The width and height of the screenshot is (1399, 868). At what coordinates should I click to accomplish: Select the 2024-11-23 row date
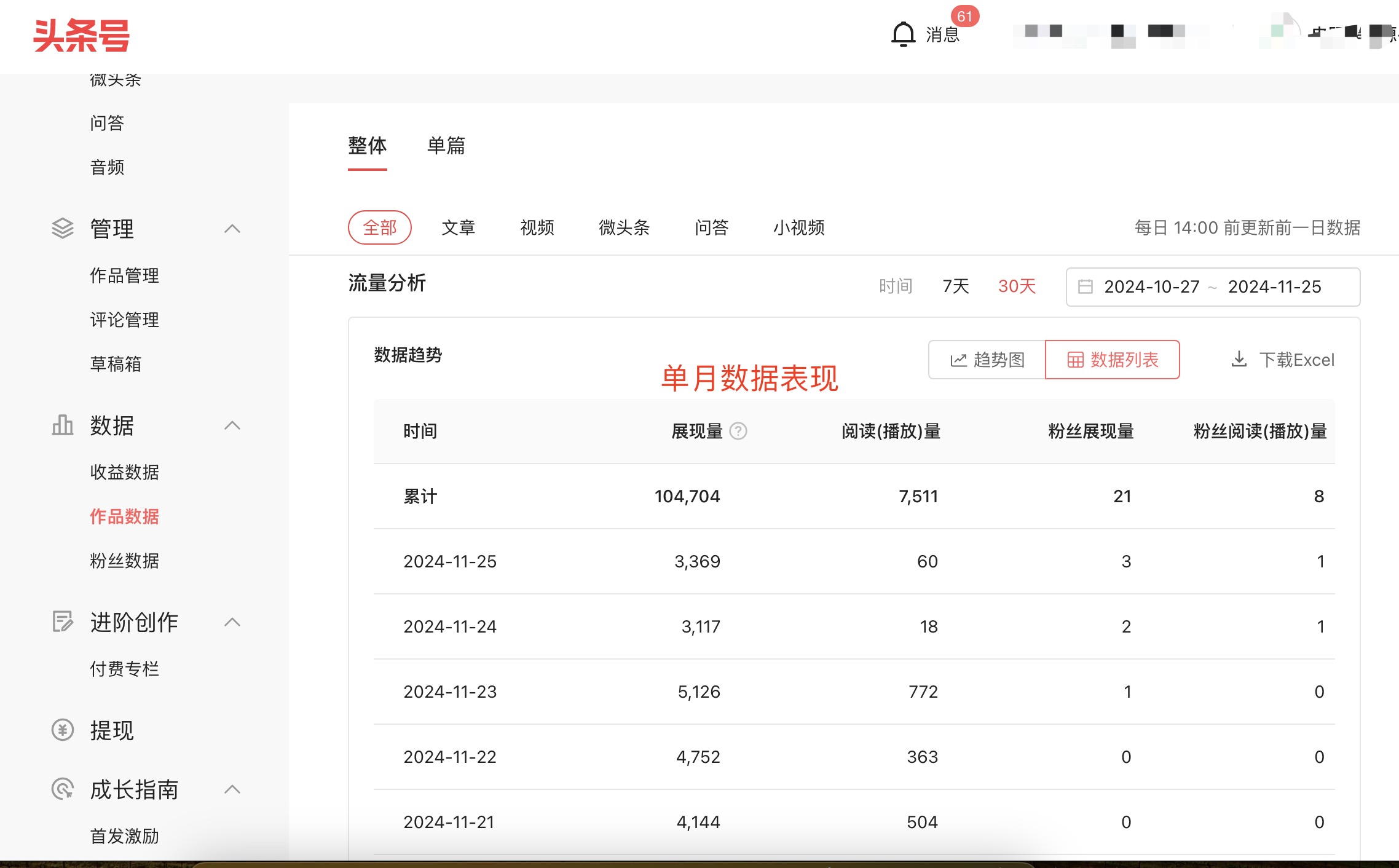pyautogui.click(x=450, y=692)
